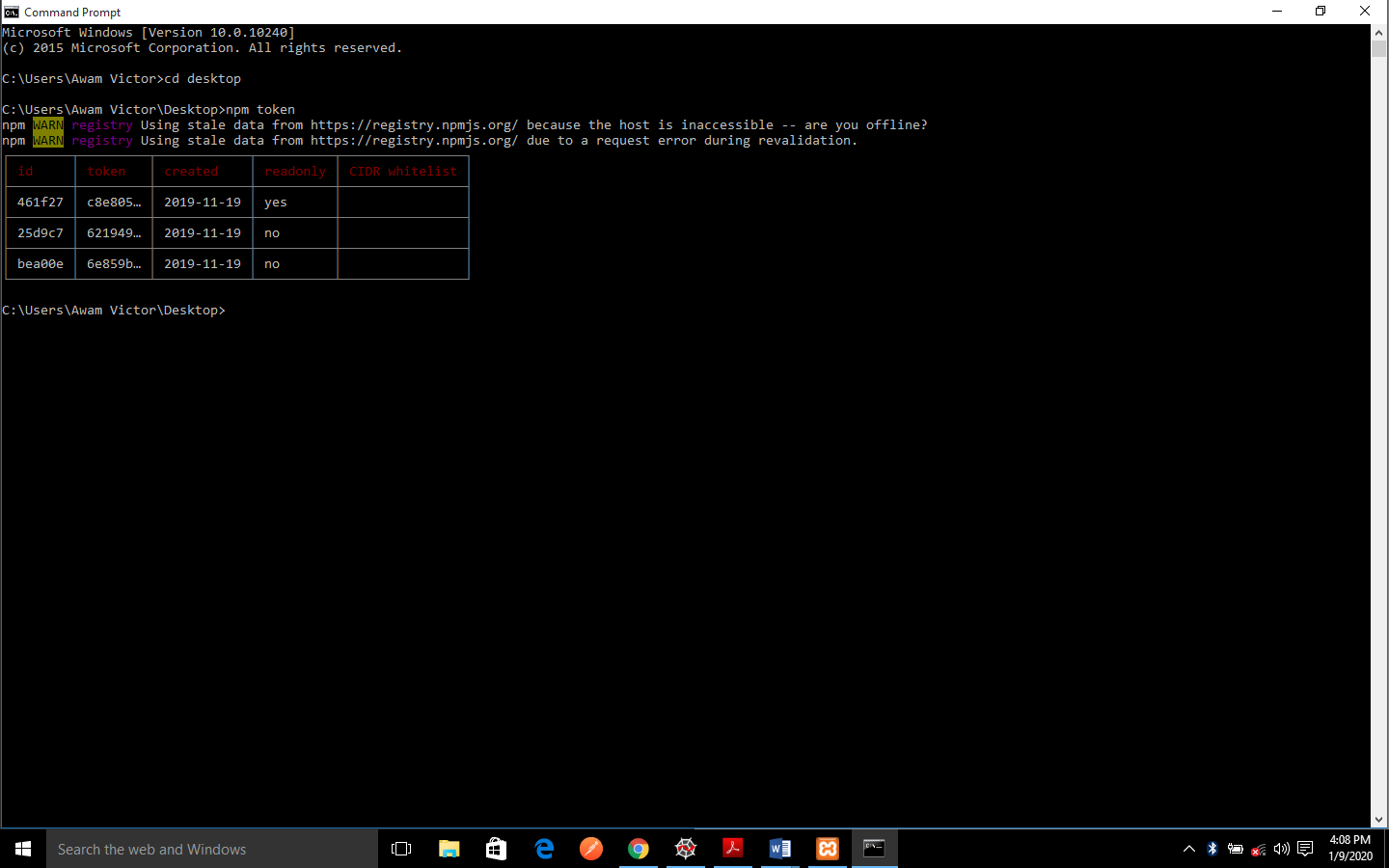Click the Command Prompt title text
The width and height of the screenshot is (1389, 868).
point(72,13)
